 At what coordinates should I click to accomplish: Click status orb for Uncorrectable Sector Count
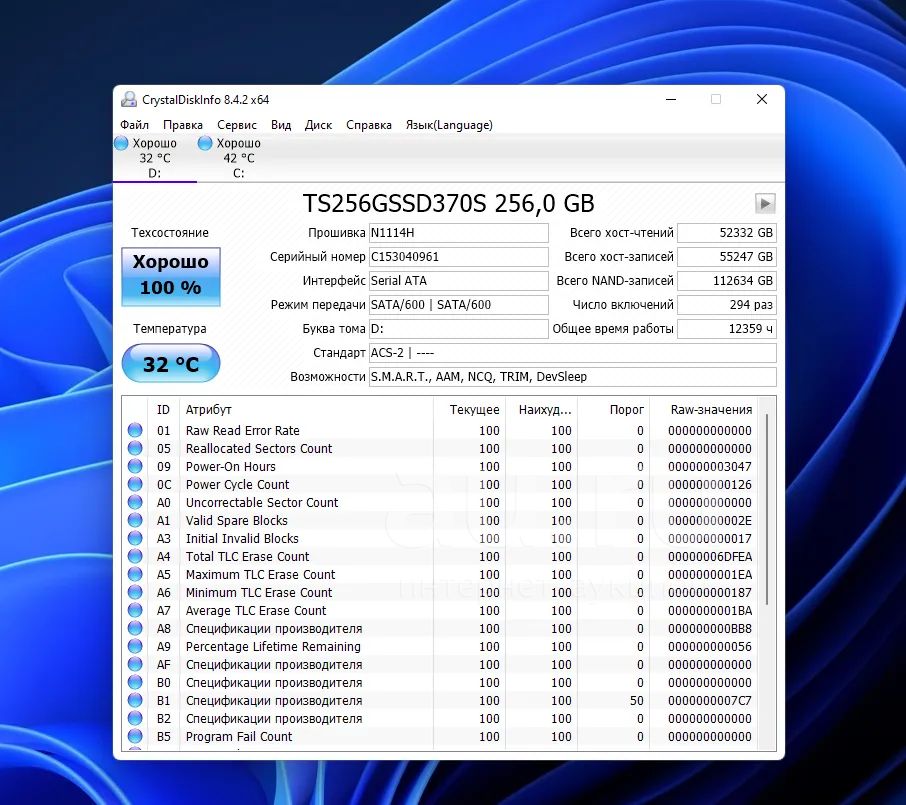pyautogui.click(x=135, y=502)
